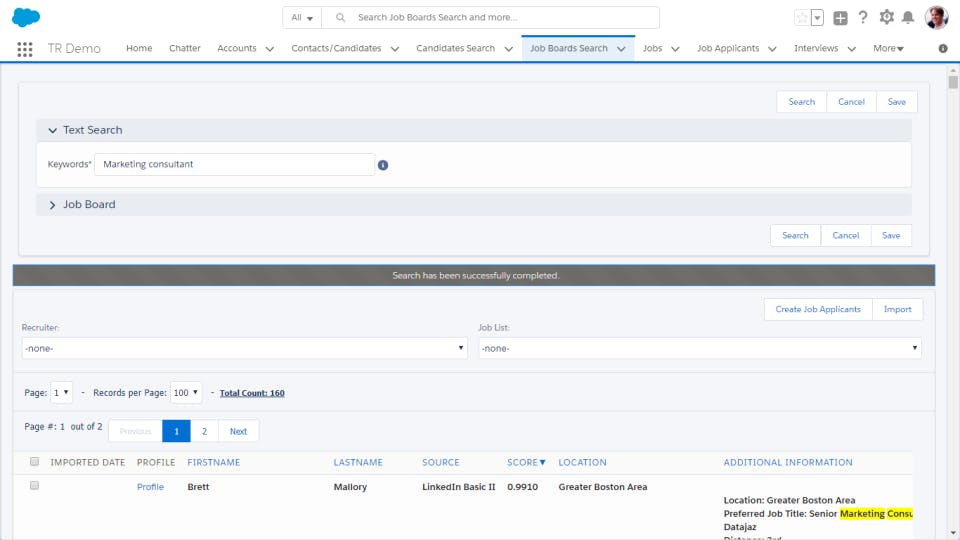Sort by SCORE column header
This screenshot has width=960, height=540.
point(526,462)
